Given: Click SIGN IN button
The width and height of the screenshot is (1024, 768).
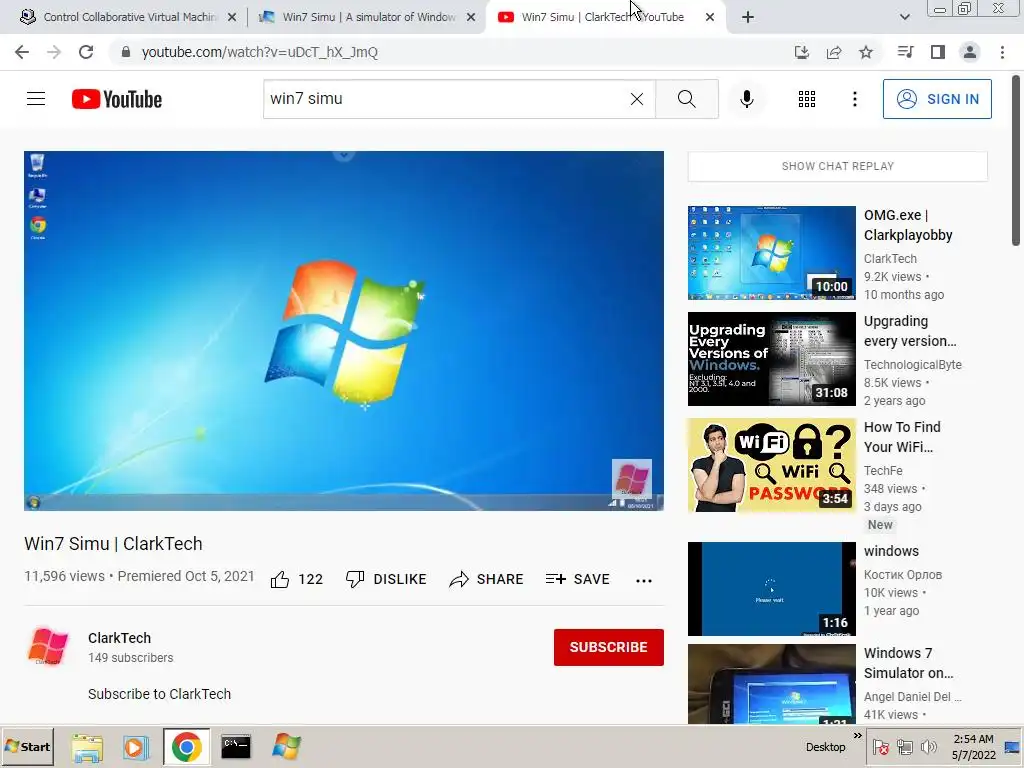Looking at the screenshot, I should (937, 99).
